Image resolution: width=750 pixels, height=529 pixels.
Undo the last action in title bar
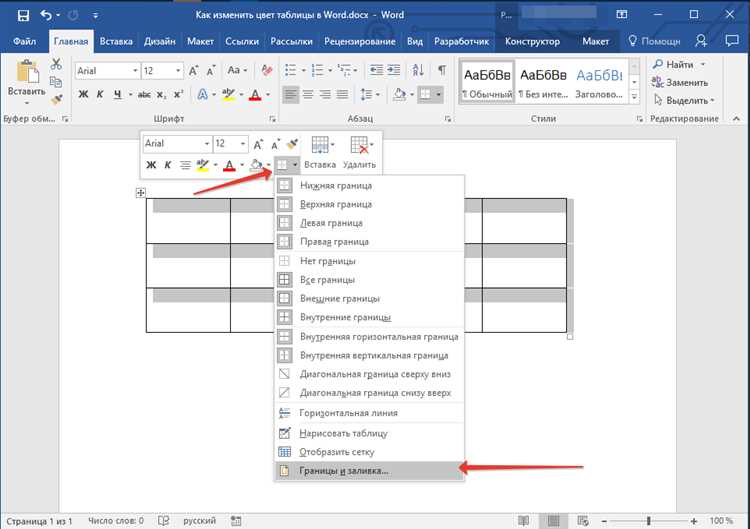coord(46,15)
